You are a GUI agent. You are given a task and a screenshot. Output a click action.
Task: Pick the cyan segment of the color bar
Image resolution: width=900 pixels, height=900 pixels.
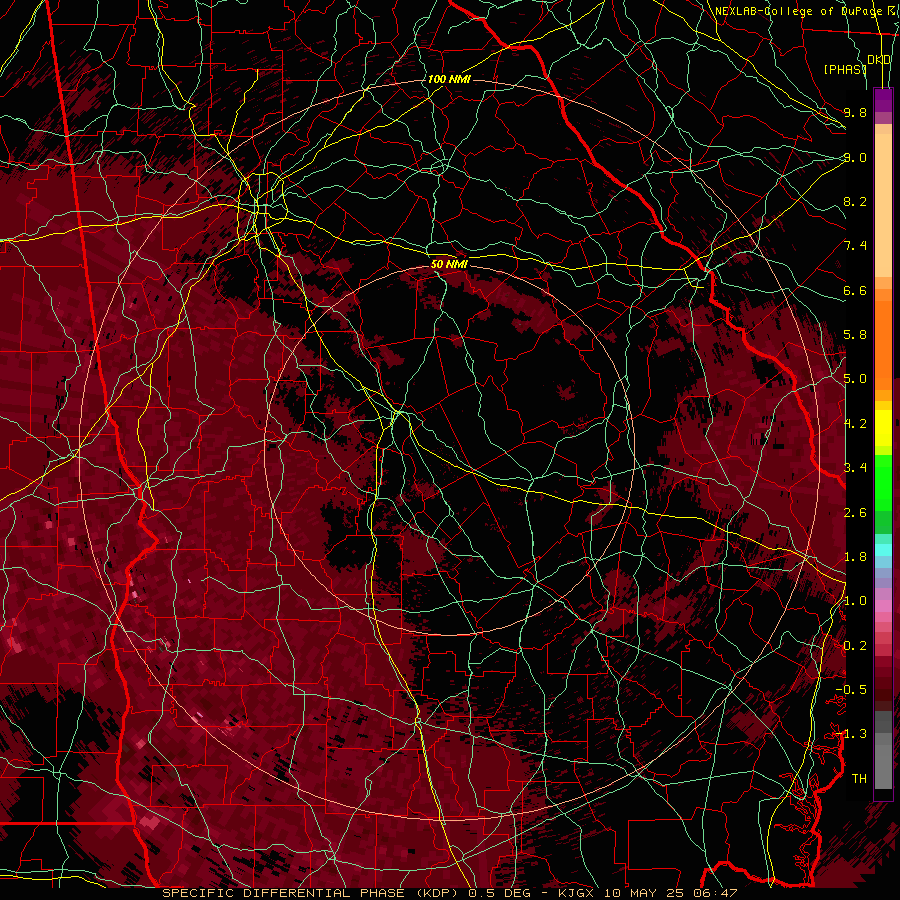883,550
